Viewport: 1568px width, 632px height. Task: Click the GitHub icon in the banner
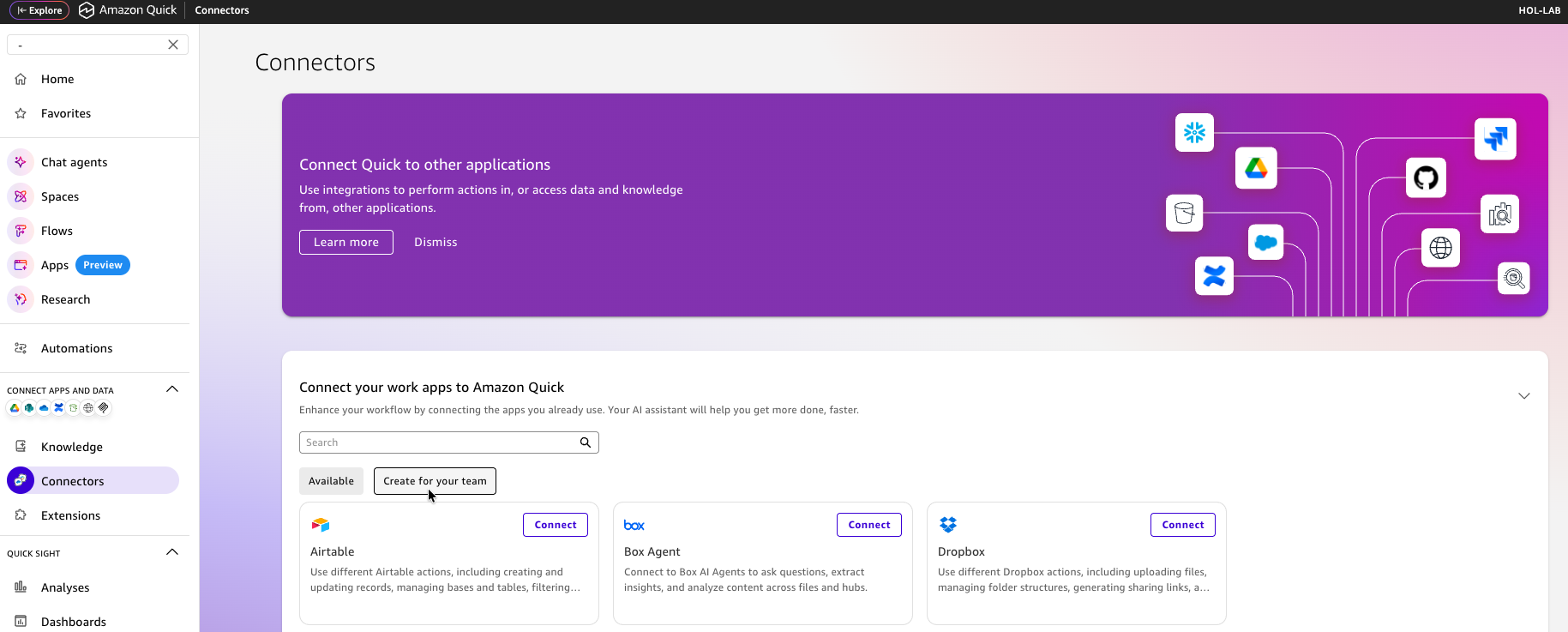click(1426, 178)
